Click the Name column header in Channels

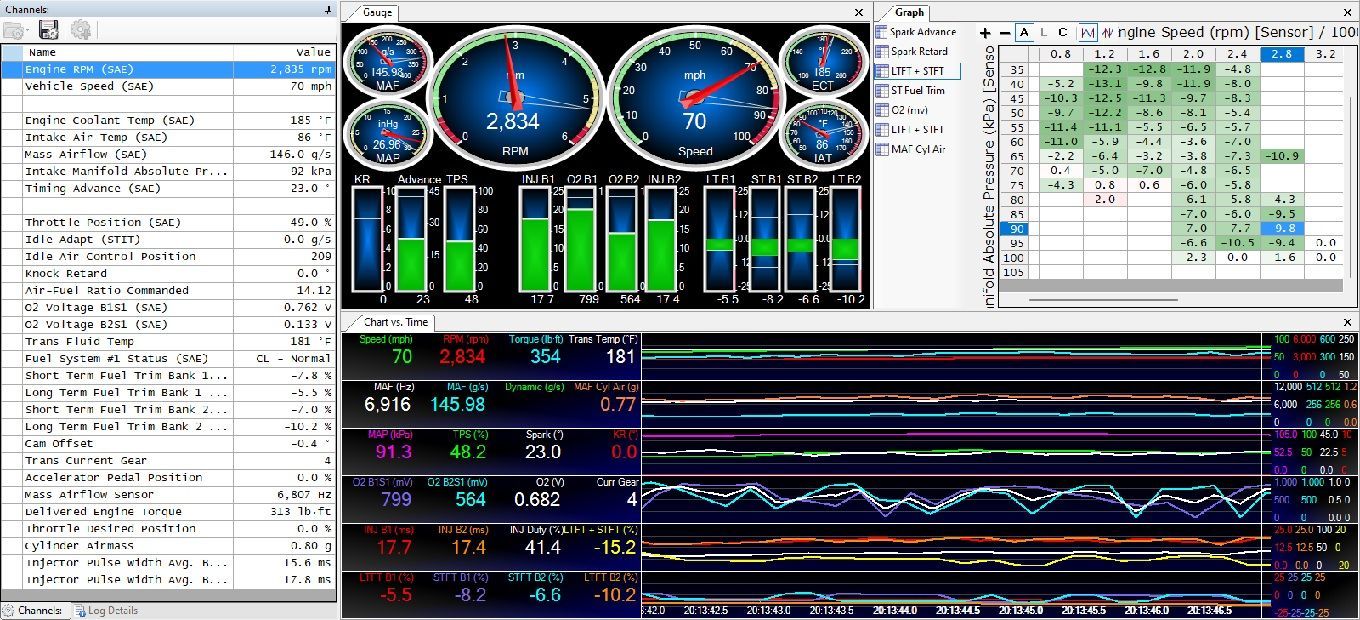[43, 52]
